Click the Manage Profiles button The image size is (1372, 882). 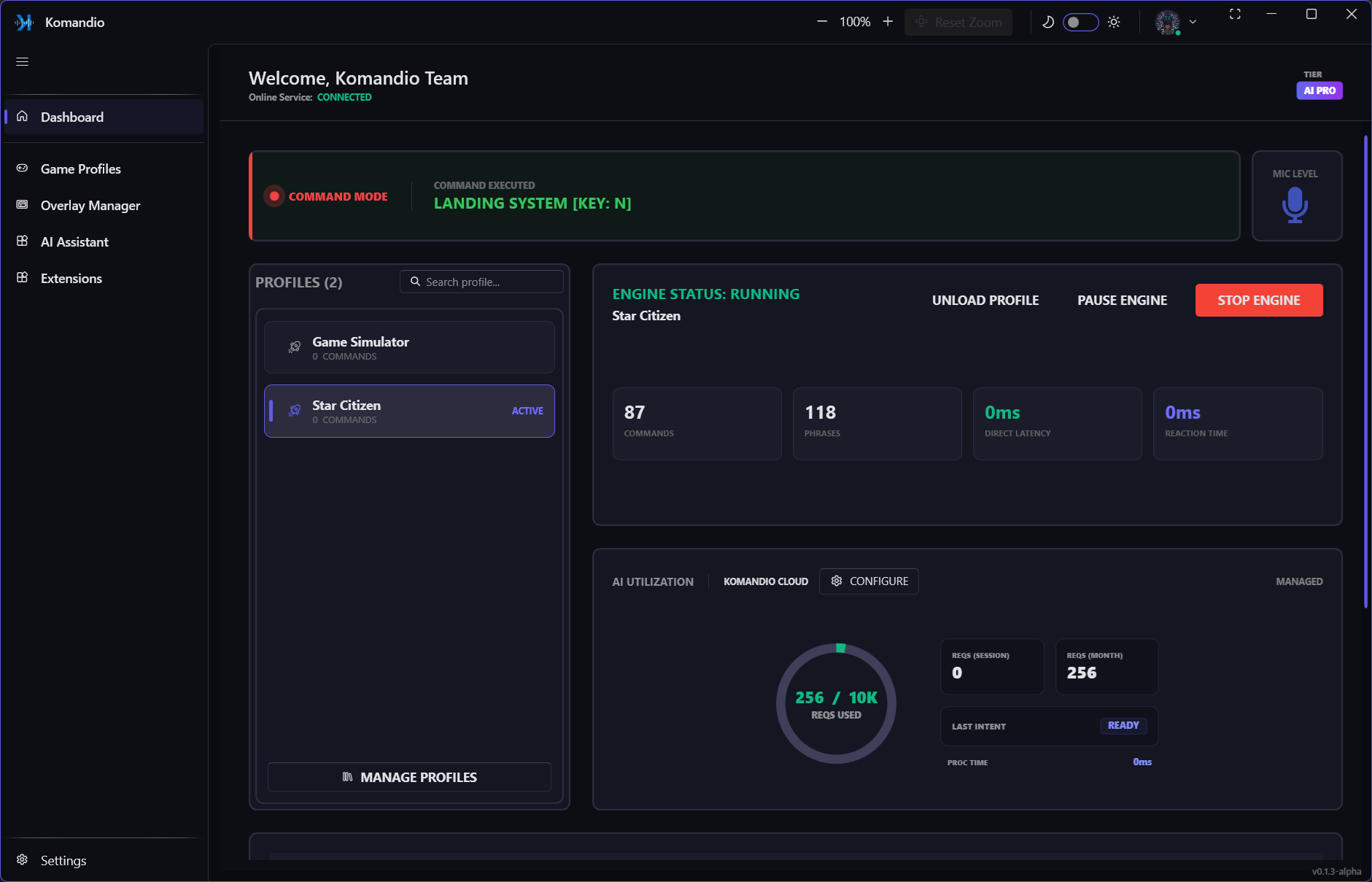[x=409, y=777]
